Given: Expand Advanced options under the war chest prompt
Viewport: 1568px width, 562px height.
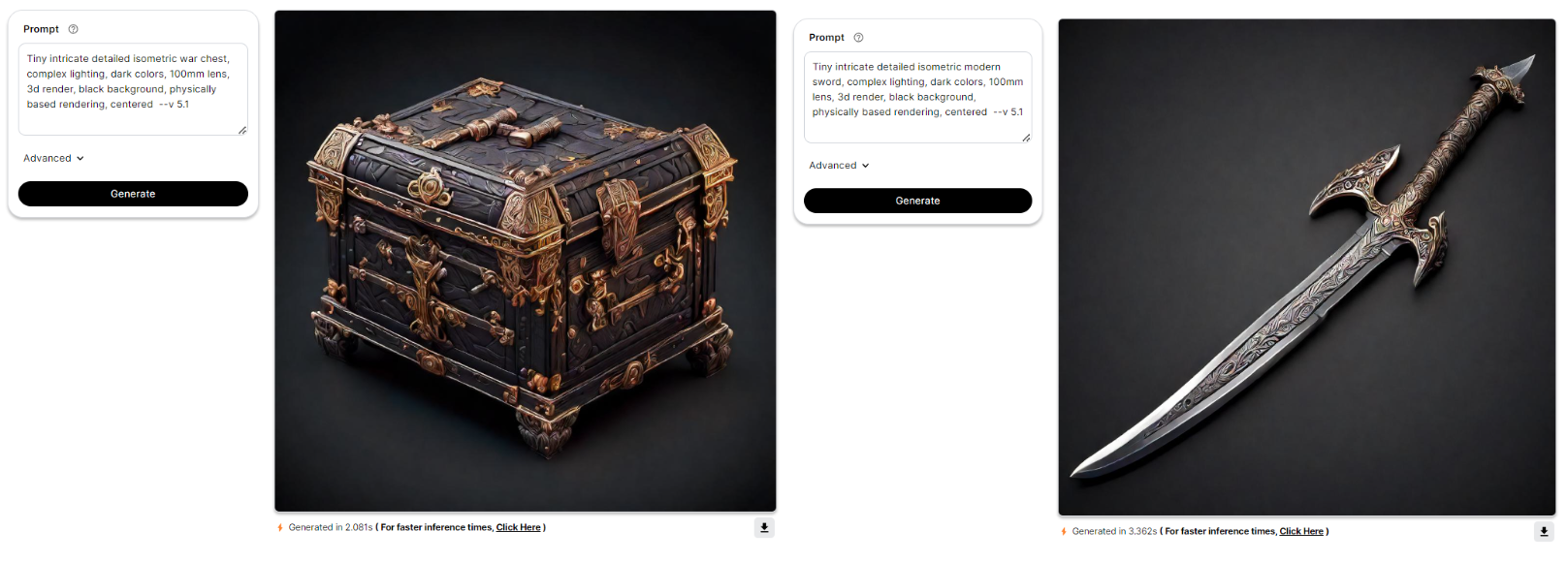Looking at the screenshot, I should [x=53, y=158].
